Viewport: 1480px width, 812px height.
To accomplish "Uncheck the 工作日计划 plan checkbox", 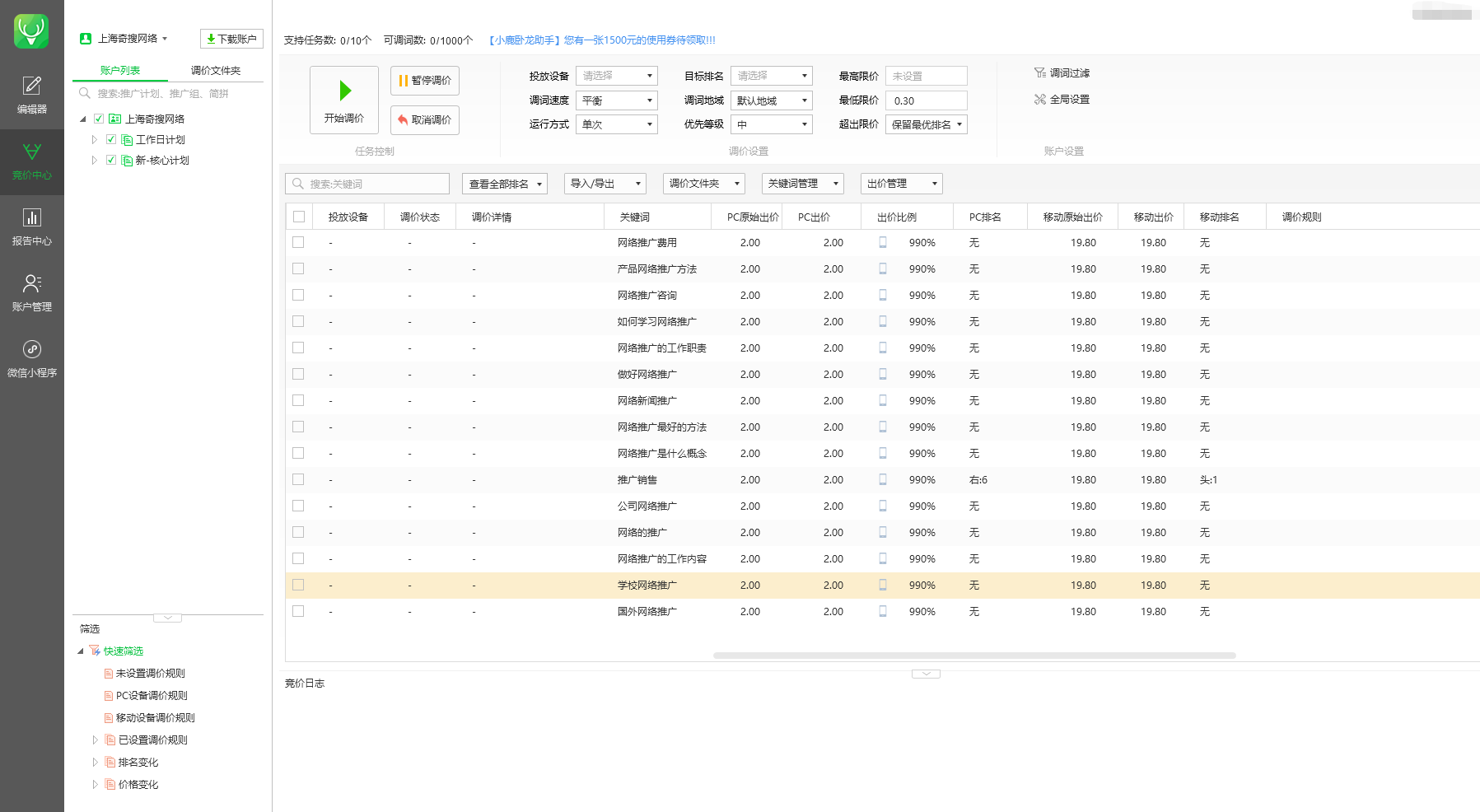I will tap(111, 139).
